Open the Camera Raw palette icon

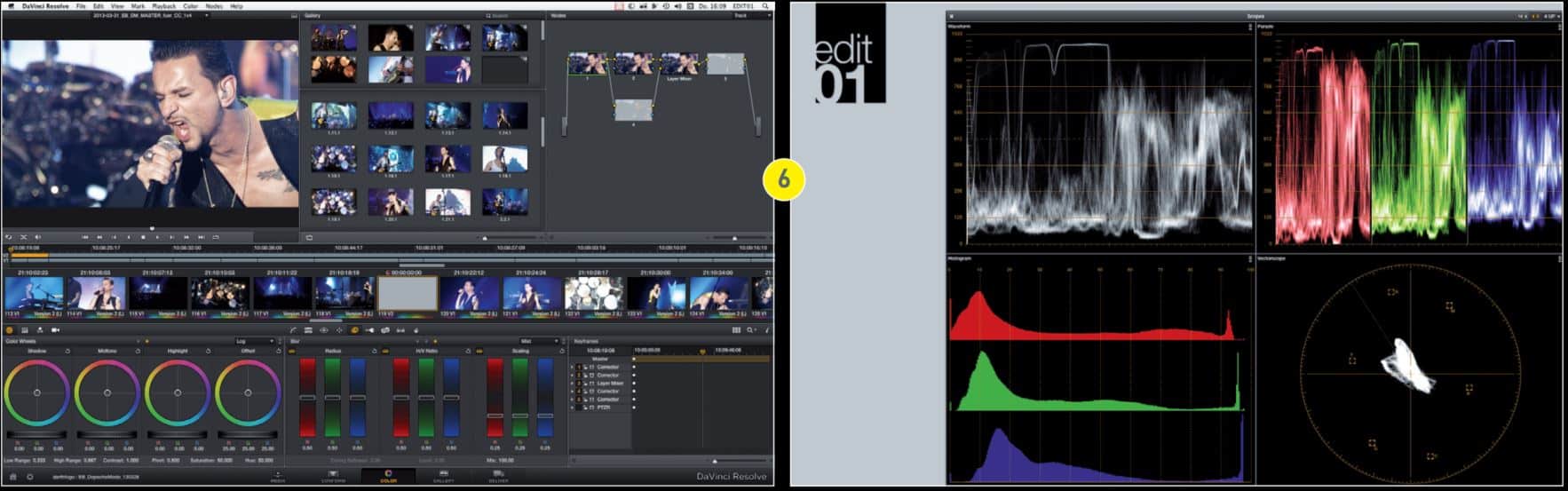coord(55,330)
